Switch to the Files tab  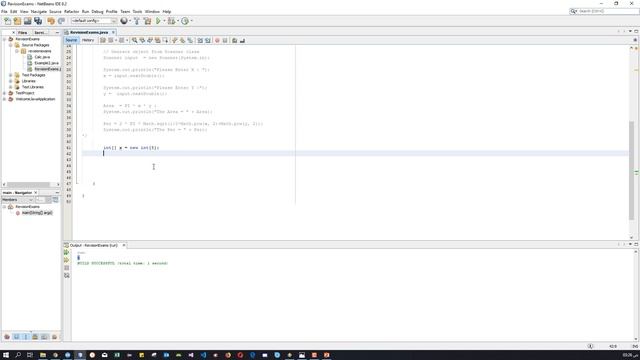click(23, 32)
